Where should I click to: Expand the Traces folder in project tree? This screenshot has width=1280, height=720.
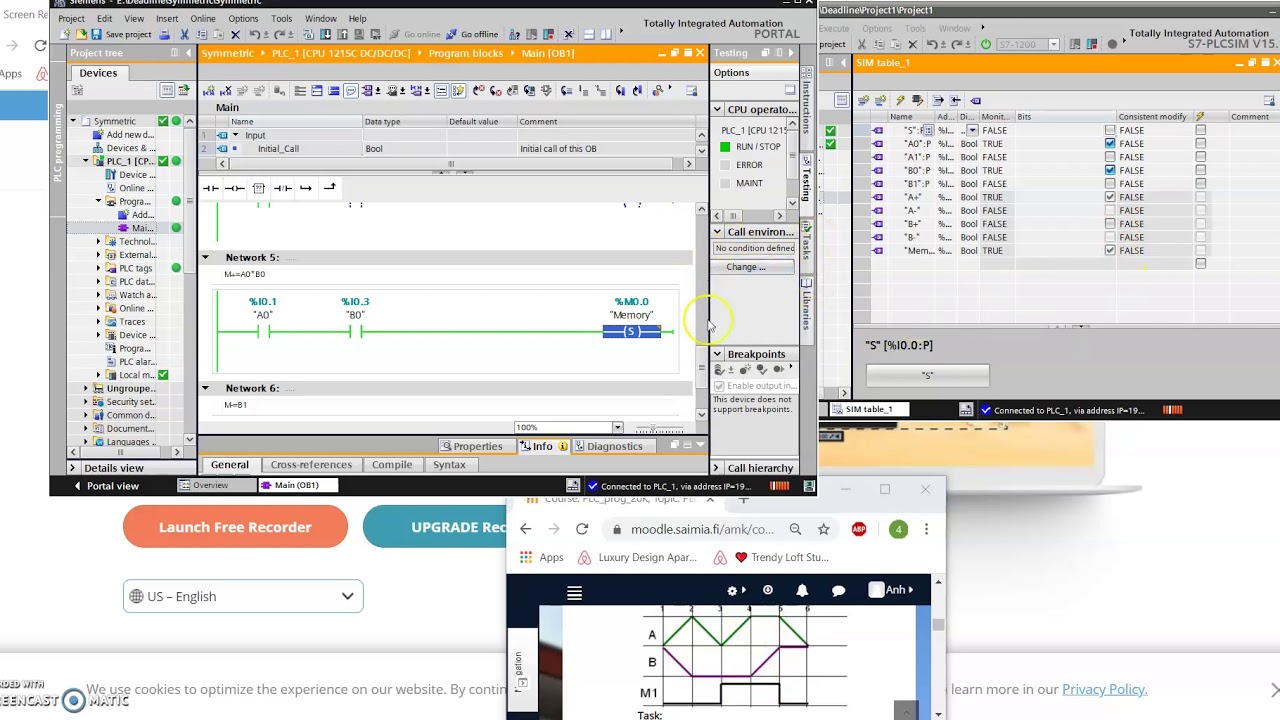pyautogui.click(x=98, y=322)
